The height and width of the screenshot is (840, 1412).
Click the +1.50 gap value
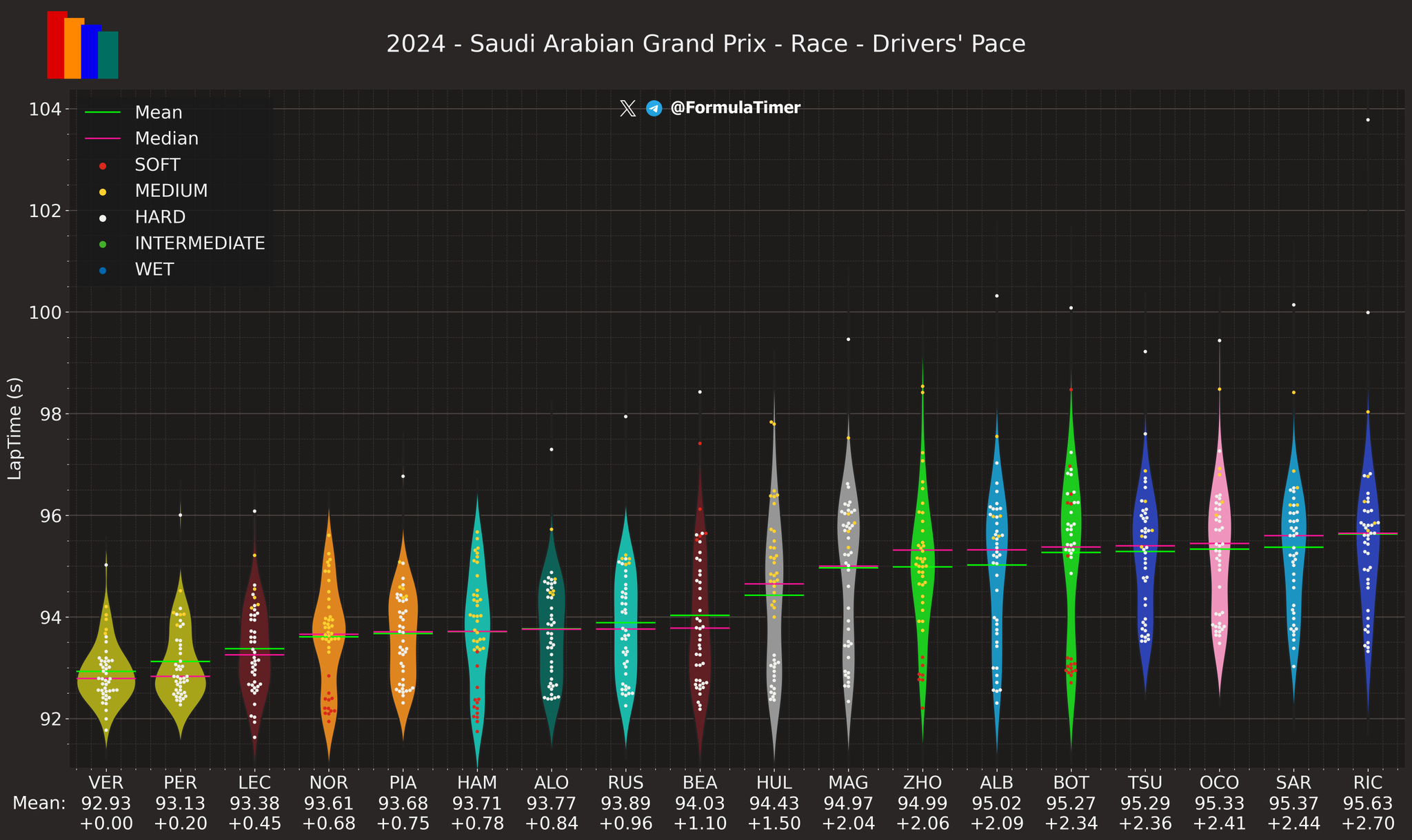coord(774,823)
